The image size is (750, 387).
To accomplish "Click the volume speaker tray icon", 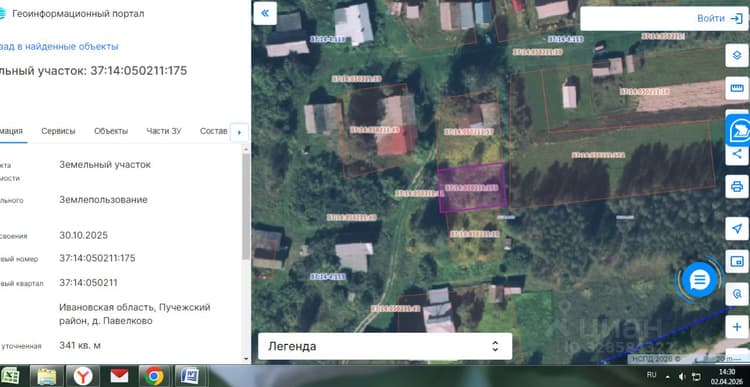I will pyautogui.click(x=682, y=376).
